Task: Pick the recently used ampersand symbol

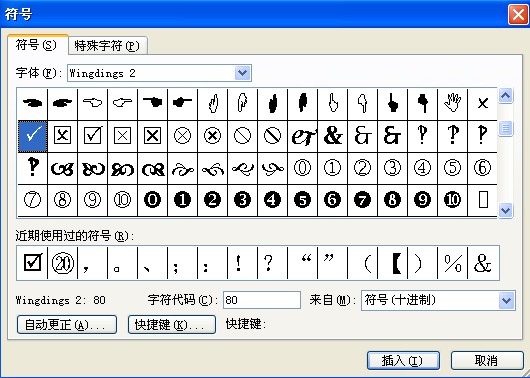Action: (x=483, y=263)
